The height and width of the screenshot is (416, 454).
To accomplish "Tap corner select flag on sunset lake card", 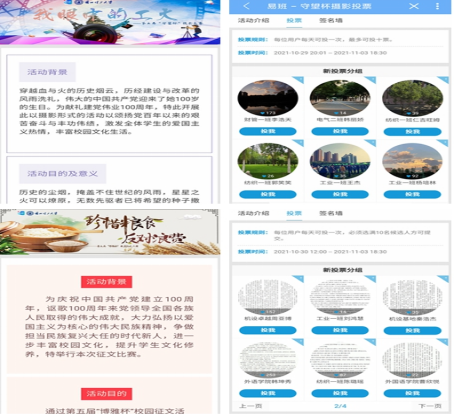I will pos(299,79).
